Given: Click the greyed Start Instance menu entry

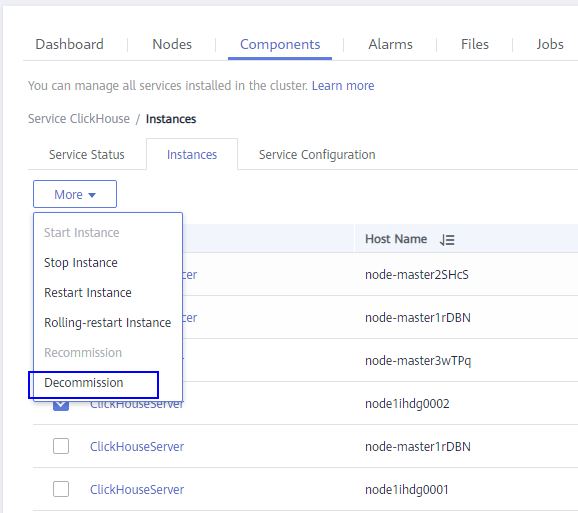Looking at the screenshot, I should 81,233.
